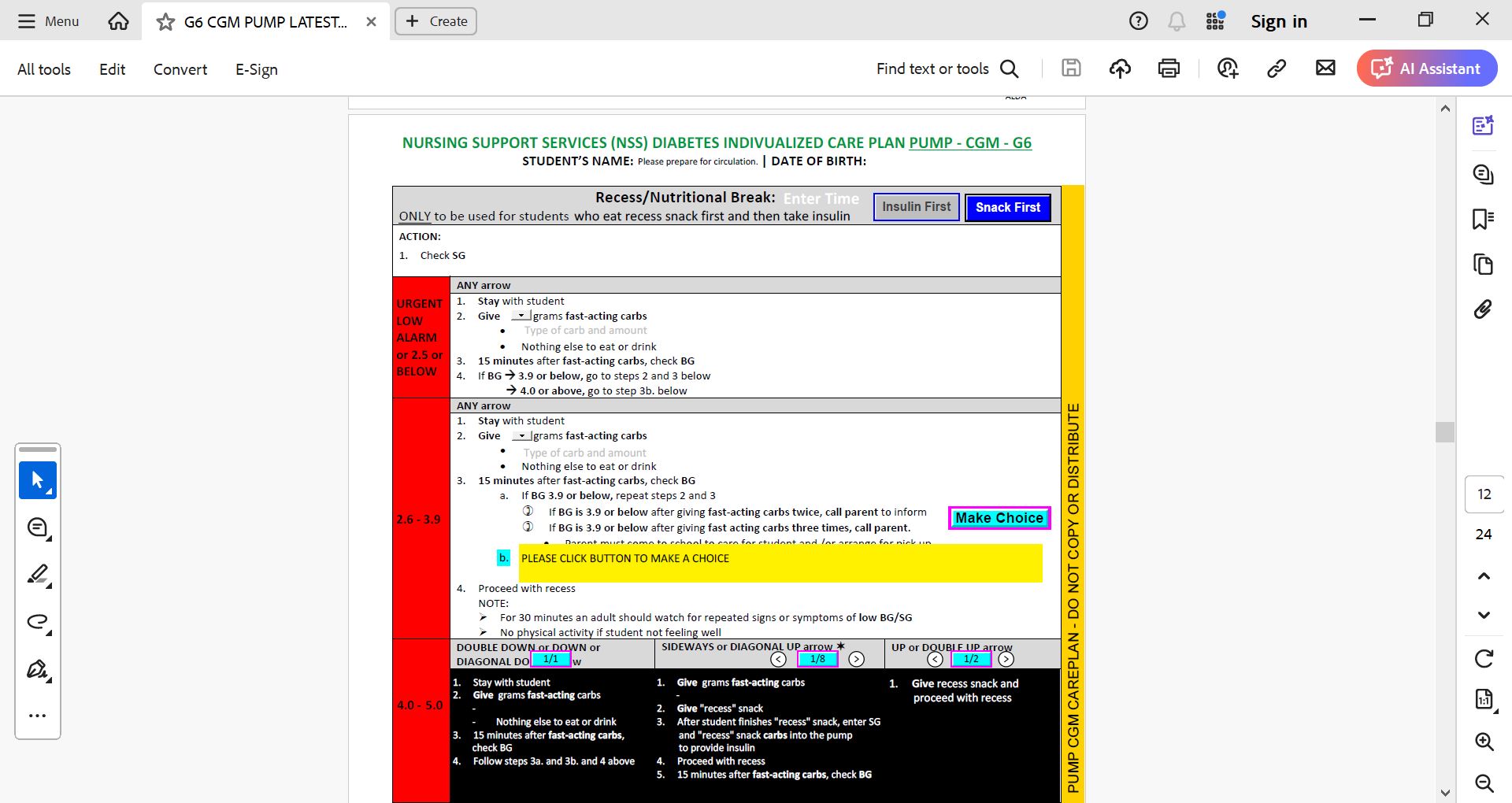This screenshot has width=1512, height=803.
Task: Click the Print icon
Action: 1169,68
